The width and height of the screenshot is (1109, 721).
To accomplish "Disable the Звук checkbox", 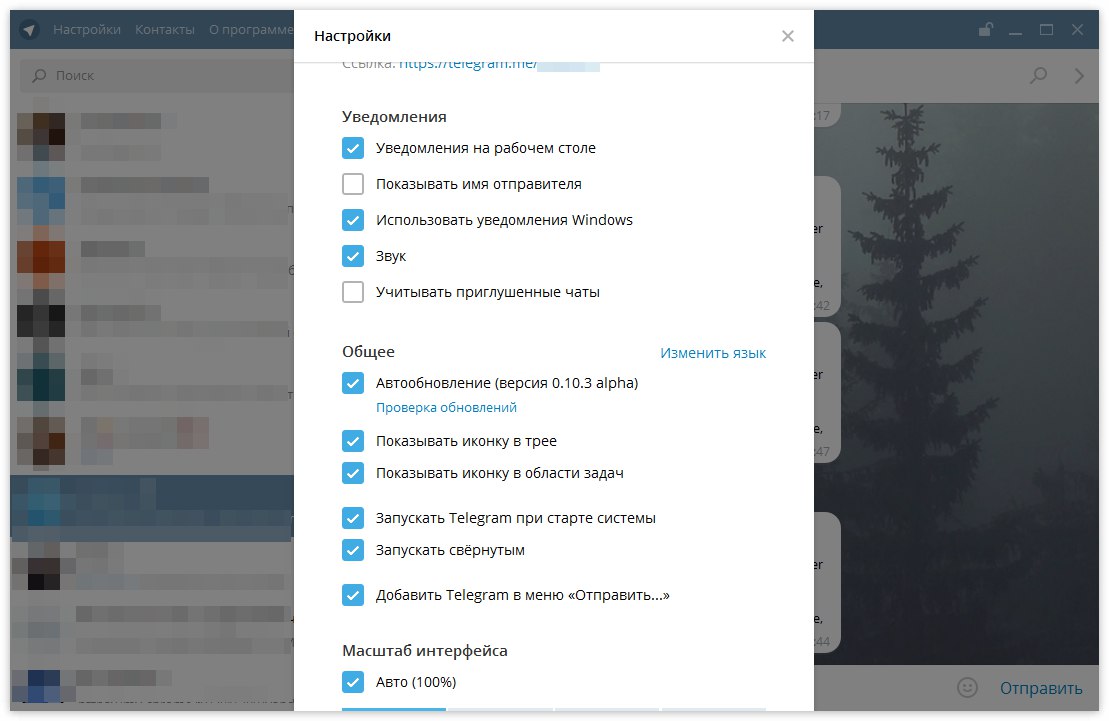I will pyautogui.click(x=353, y=256).
